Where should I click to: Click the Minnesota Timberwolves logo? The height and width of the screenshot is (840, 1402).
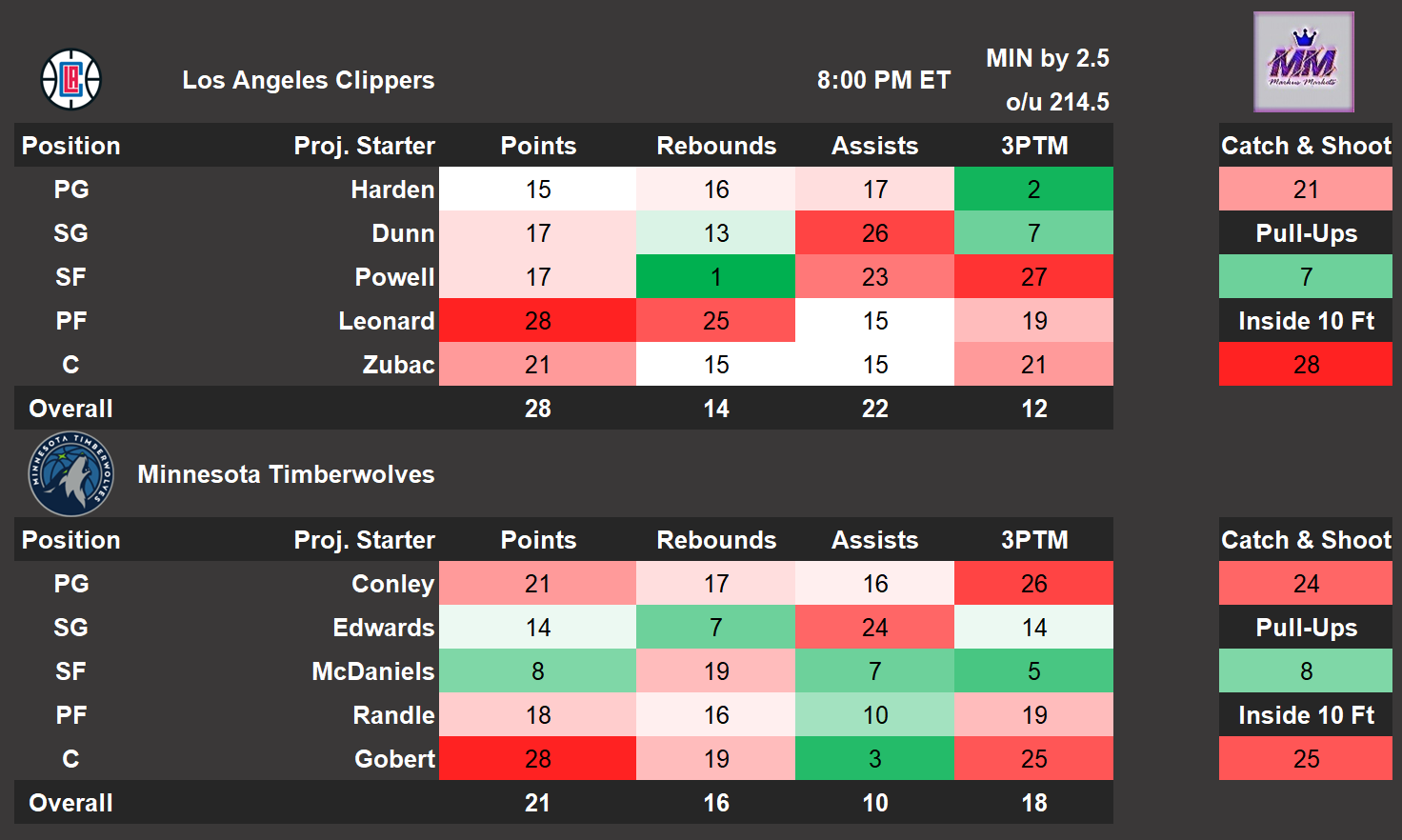tap(71, 474)
